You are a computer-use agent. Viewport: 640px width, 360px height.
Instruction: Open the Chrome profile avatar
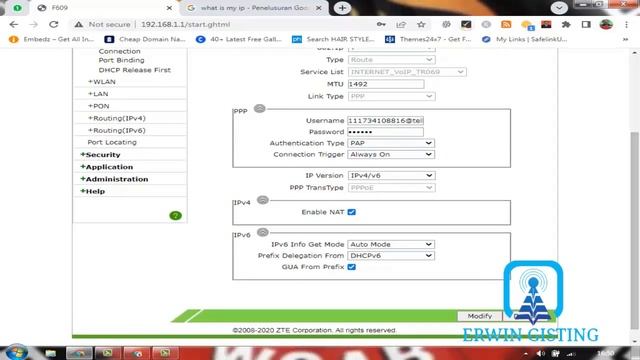606,24
